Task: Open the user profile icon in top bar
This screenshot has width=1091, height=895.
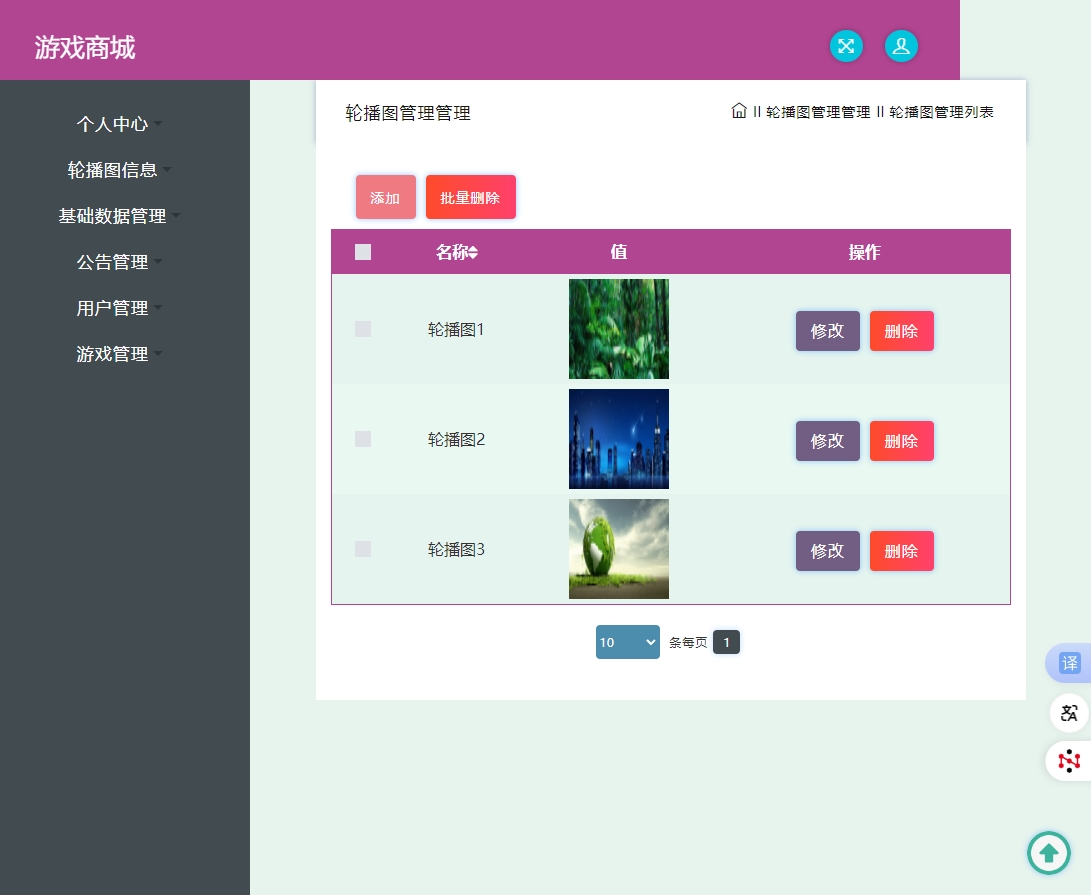Action: [x=901, y=46]
